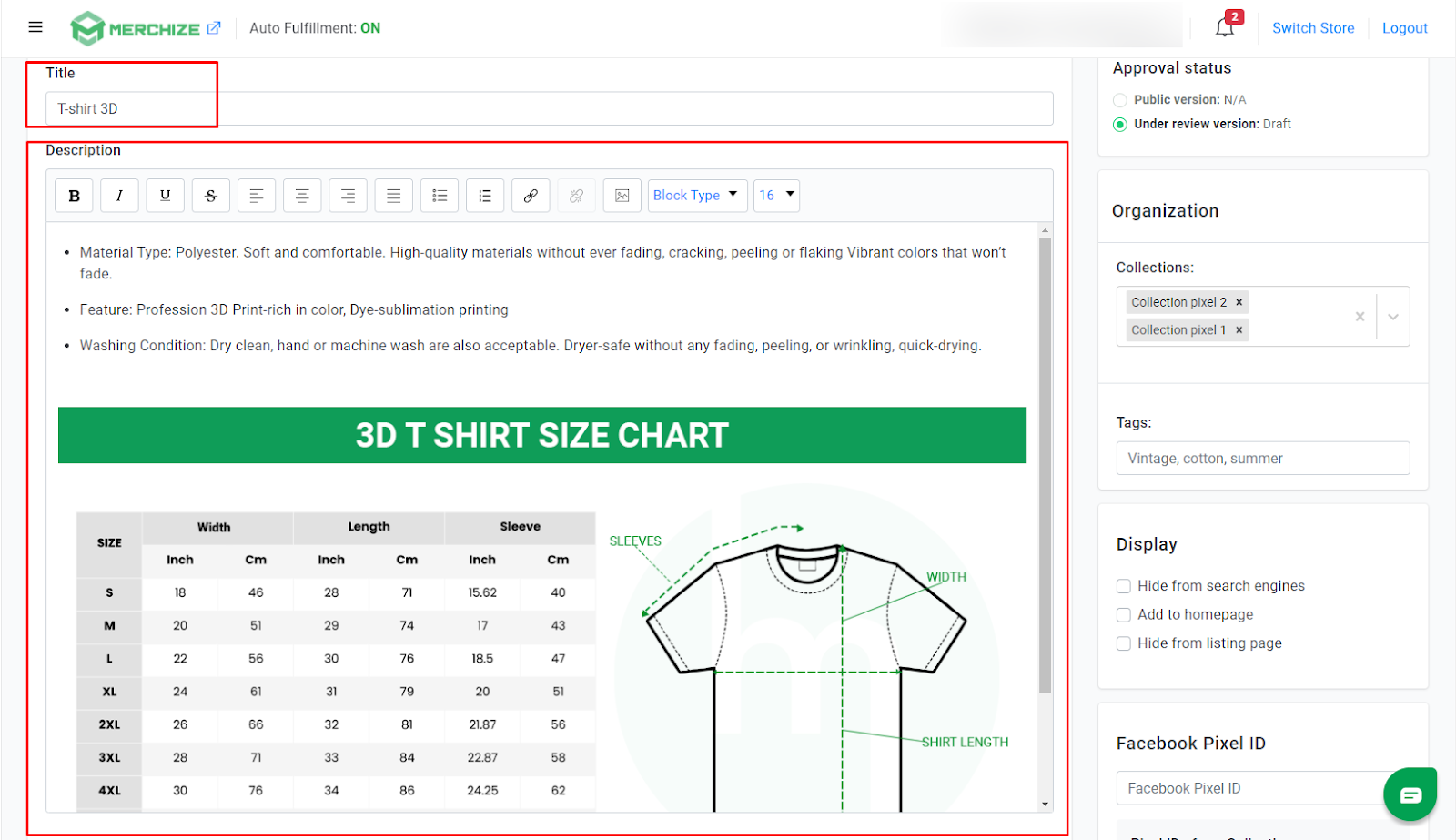Expand the Collections dropdown chevron
This screenshot has width=1456, height=840.
pos(1393,317)
